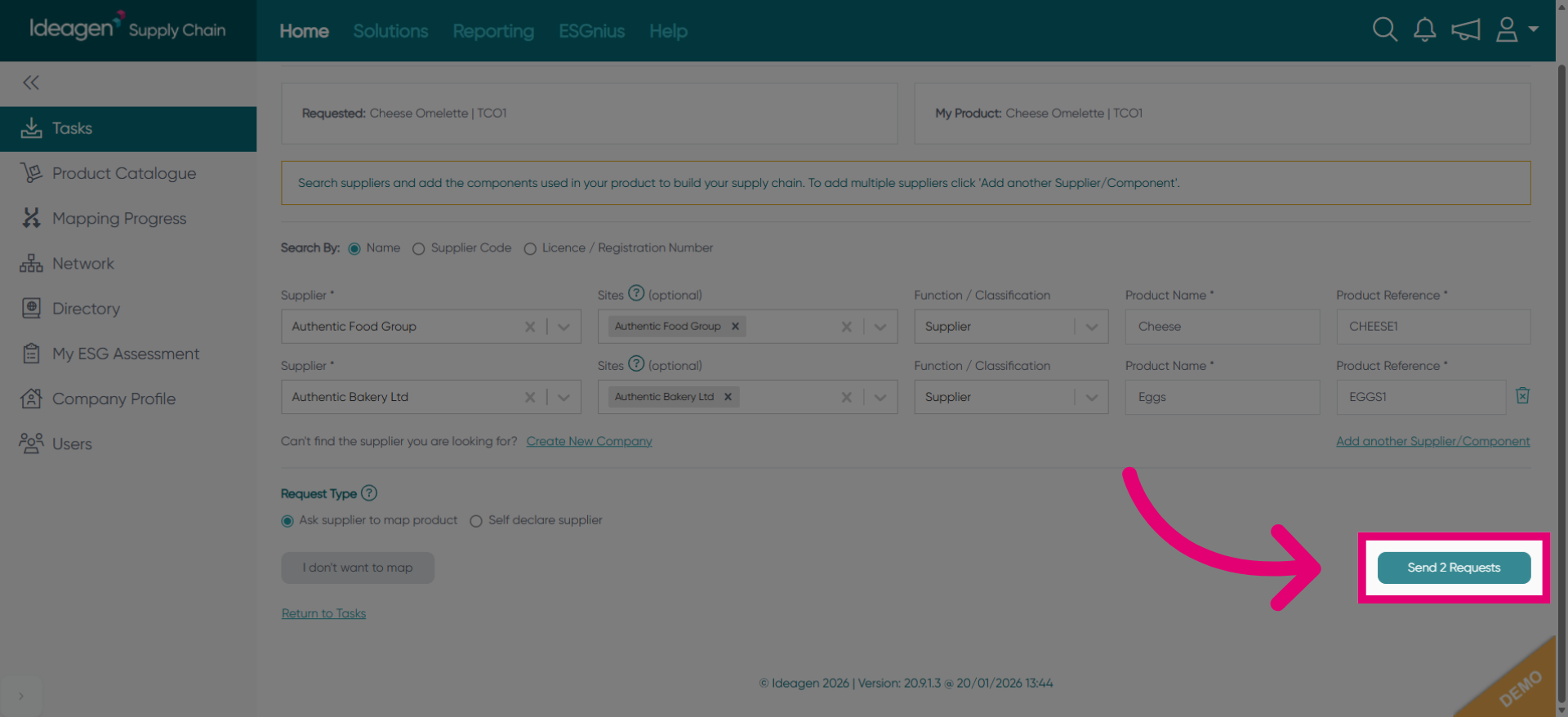
Task: Click the Ideagen Supply Chain logo
Action: (x=127, y=29)
